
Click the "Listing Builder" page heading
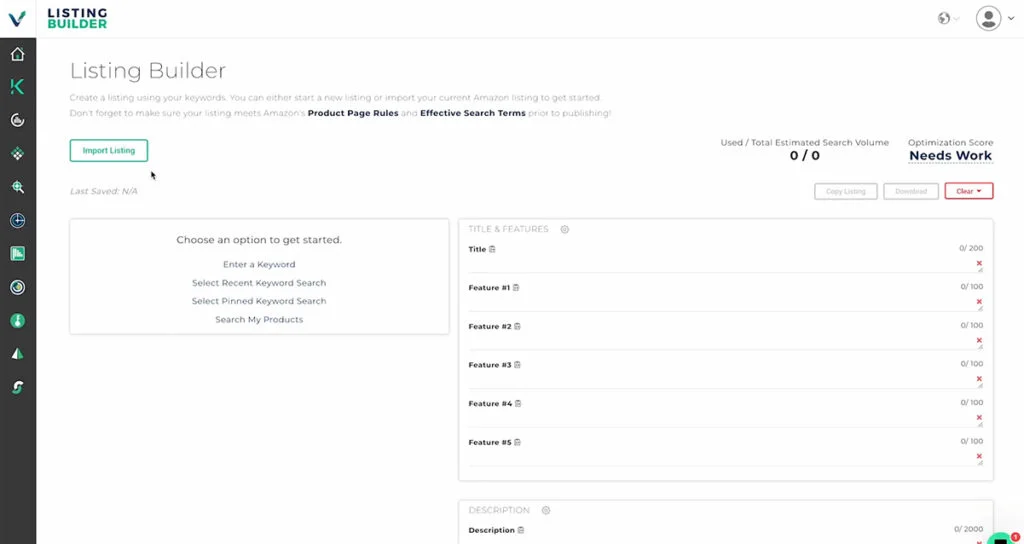(148, 71)
